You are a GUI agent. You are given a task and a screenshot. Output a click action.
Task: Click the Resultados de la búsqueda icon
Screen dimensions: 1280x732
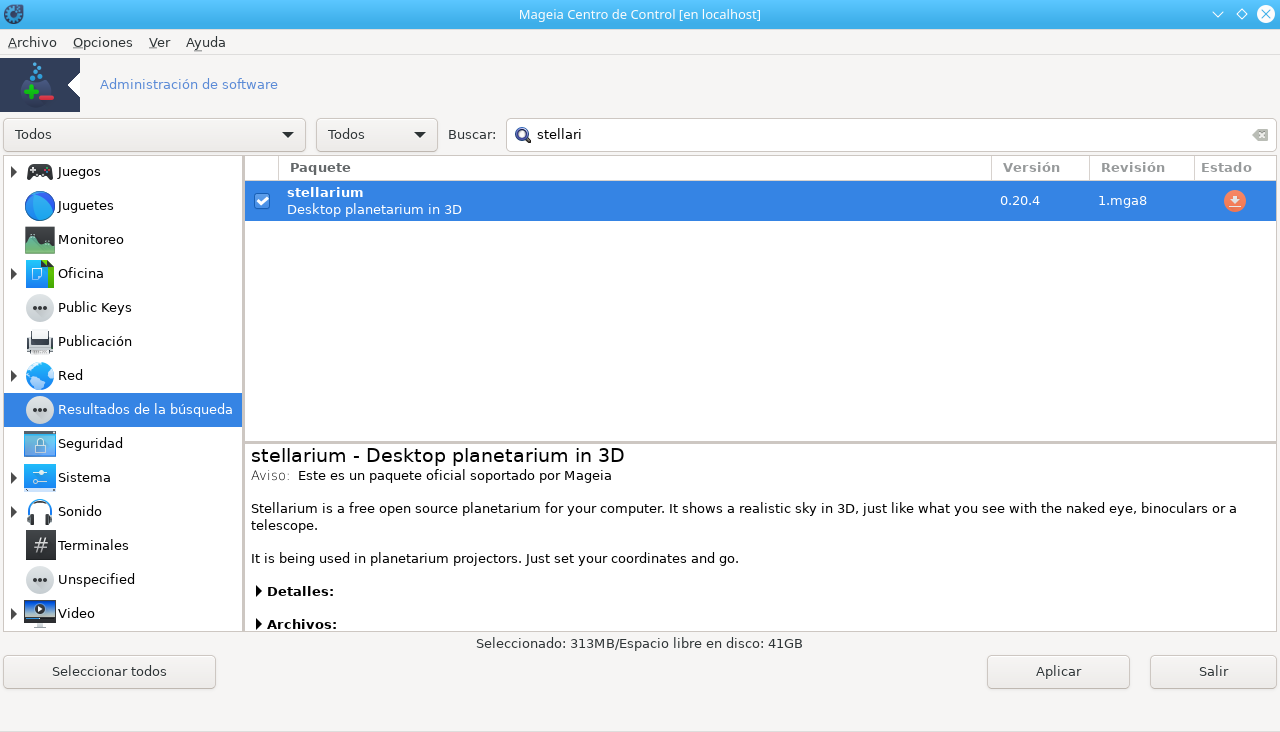(40, 410)
